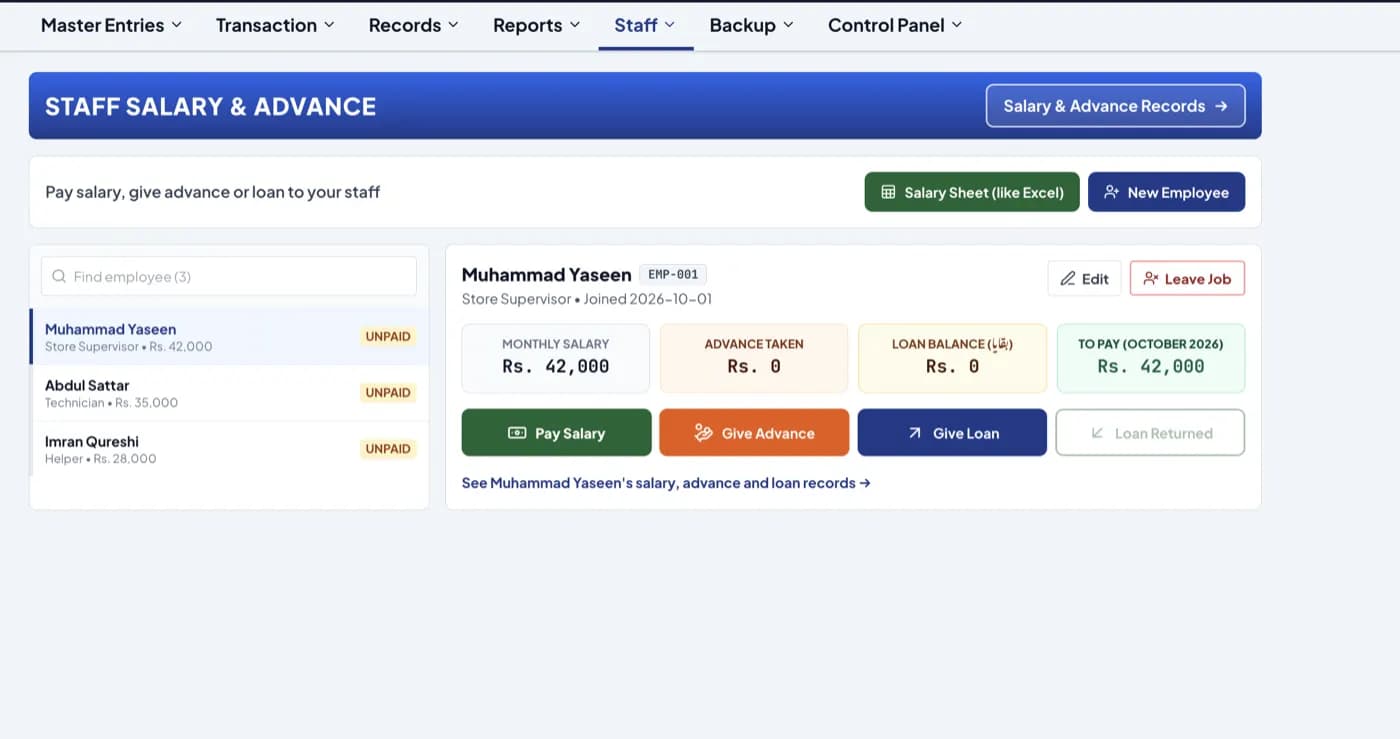Viewport: 1400px width, 739px height.
Task: Mark employee with Leave Job button
Action: pos(1187,278)
